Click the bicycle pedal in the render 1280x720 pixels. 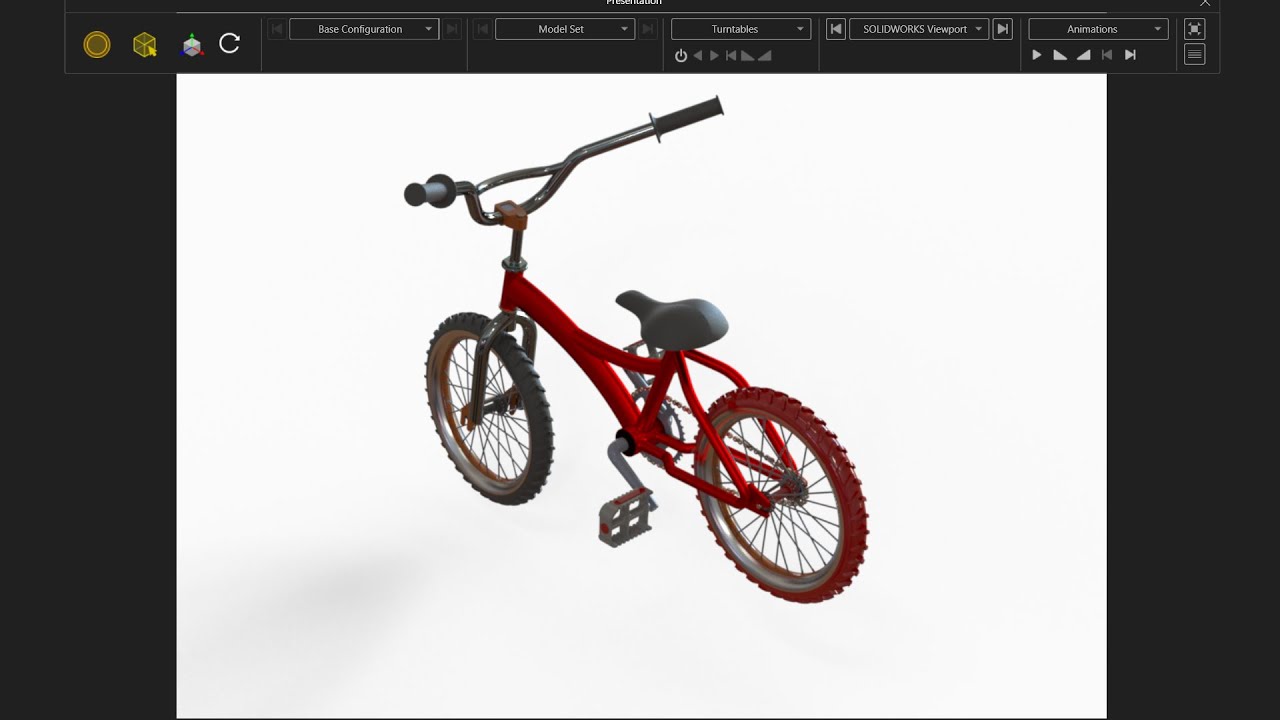click(x=625, y=517)
